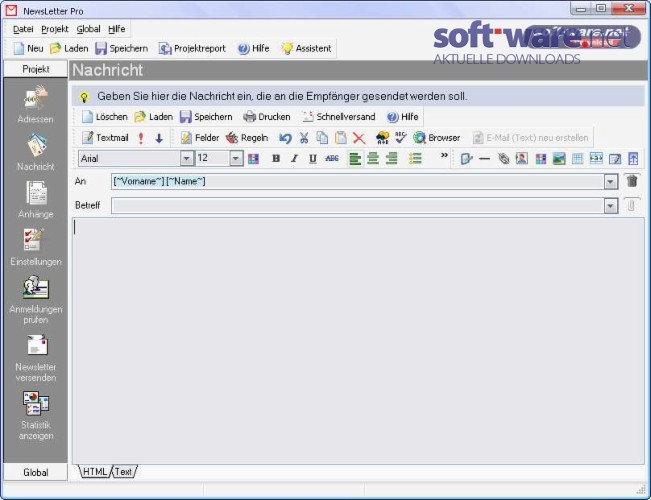The image size is (651, 500).
Task: Align text center
Action: 373,159
